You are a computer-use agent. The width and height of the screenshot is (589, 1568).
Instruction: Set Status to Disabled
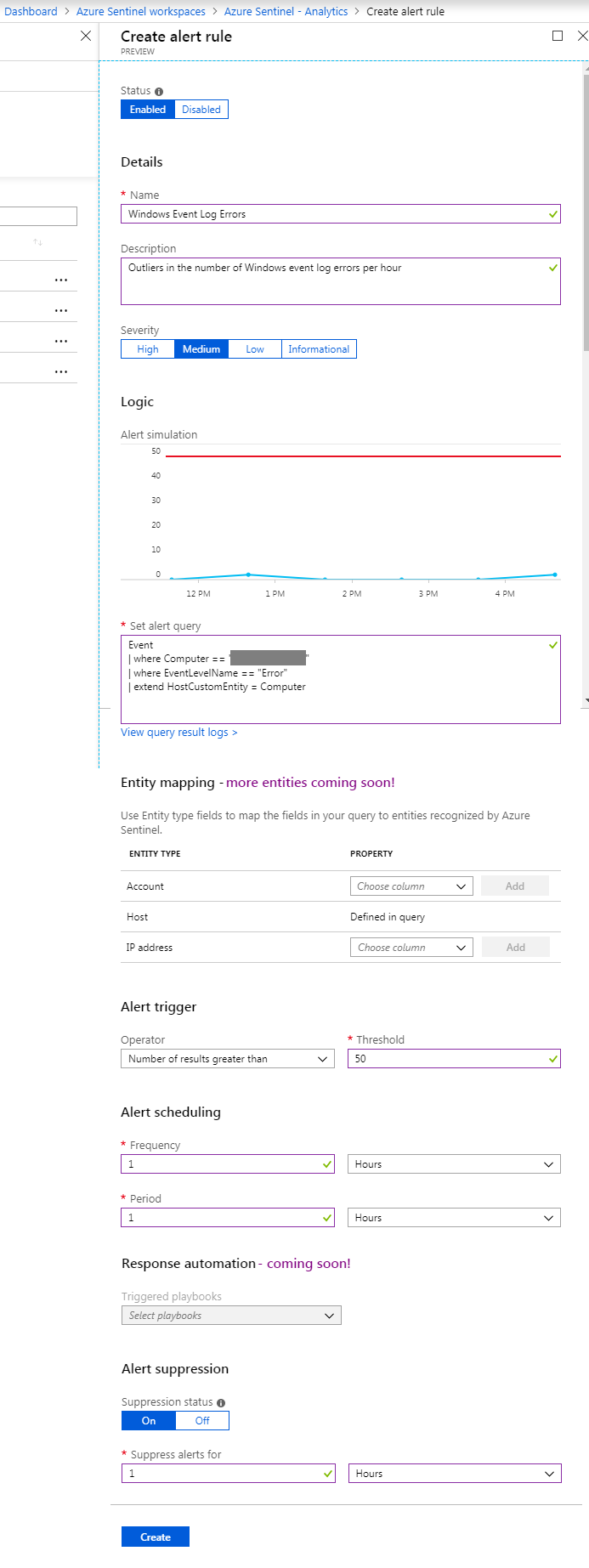tap(201, 110)
